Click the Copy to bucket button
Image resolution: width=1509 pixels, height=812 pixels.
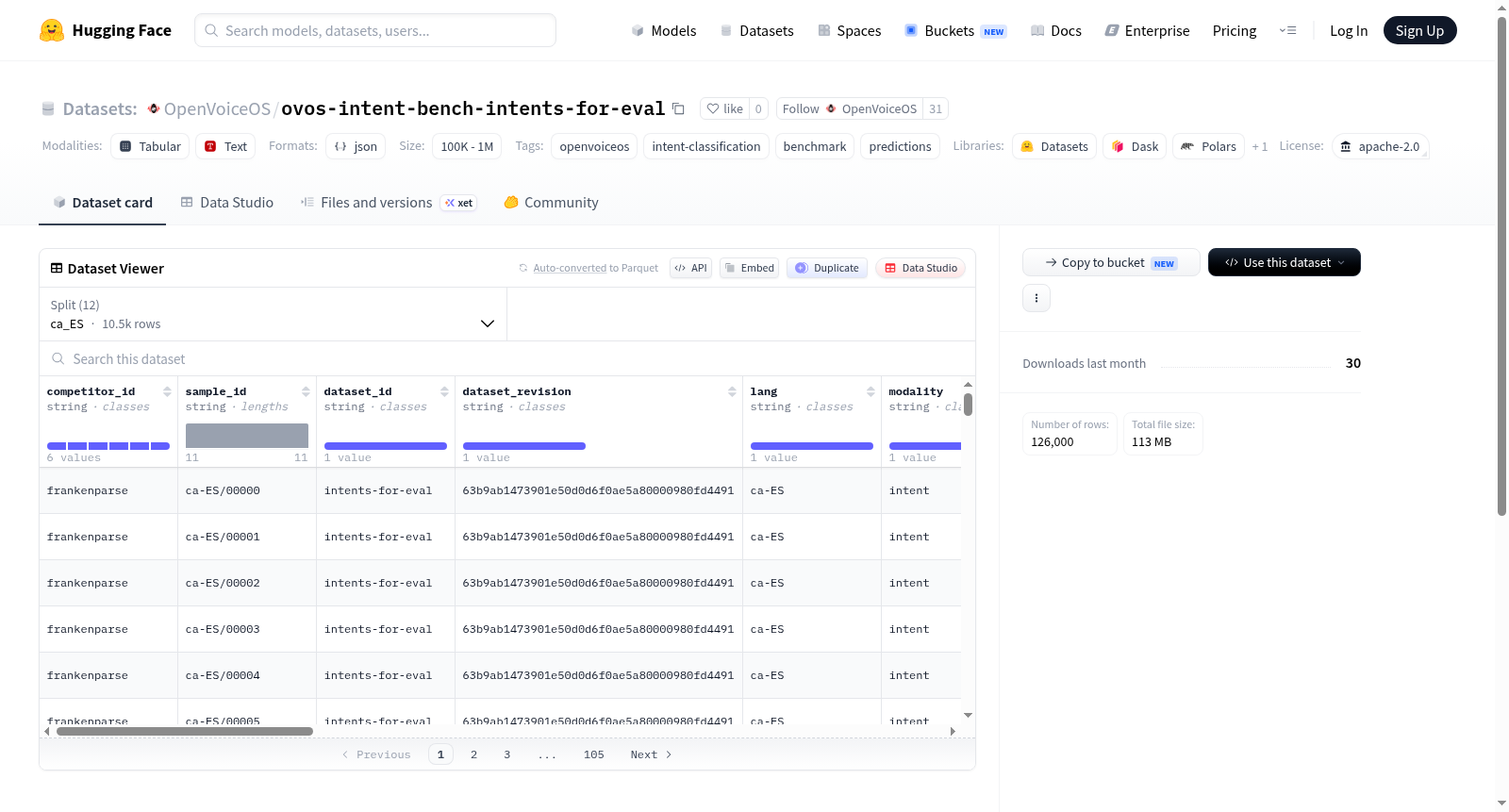tap(1111, 262)
